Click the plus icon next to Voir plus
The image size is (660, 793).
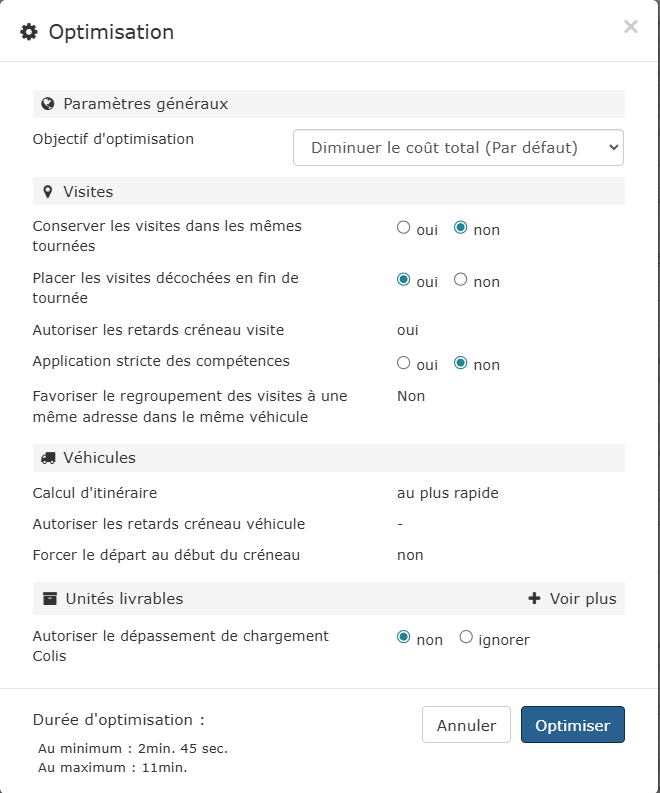point(534,599)
